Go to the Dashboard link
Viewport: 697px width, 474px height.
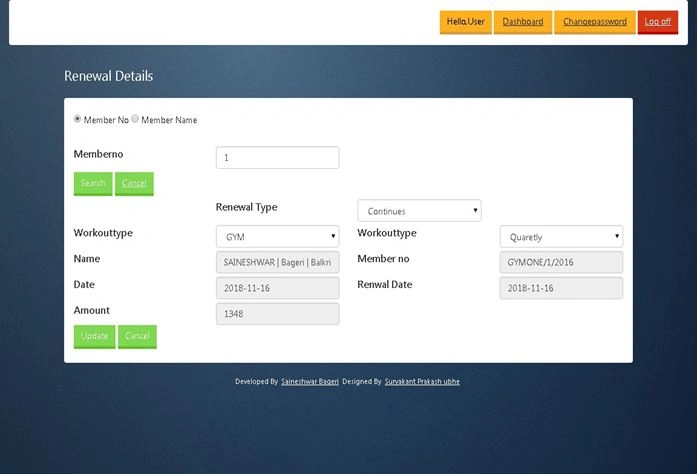pyautogui.click(x=523, y=22)
